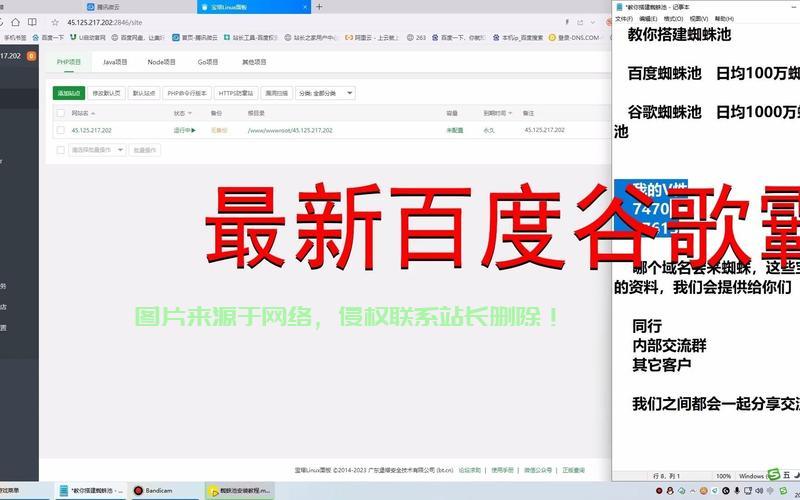
Task: Open the Notepad 文件(F) menu
Action: 624,19
